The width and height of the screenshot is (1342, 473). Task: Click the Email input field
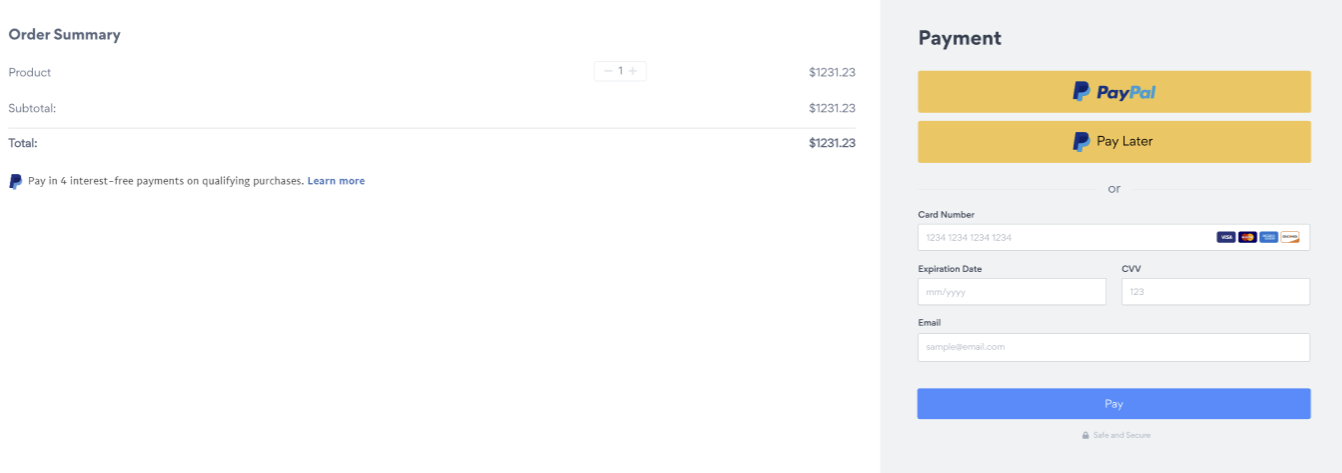1114,347
